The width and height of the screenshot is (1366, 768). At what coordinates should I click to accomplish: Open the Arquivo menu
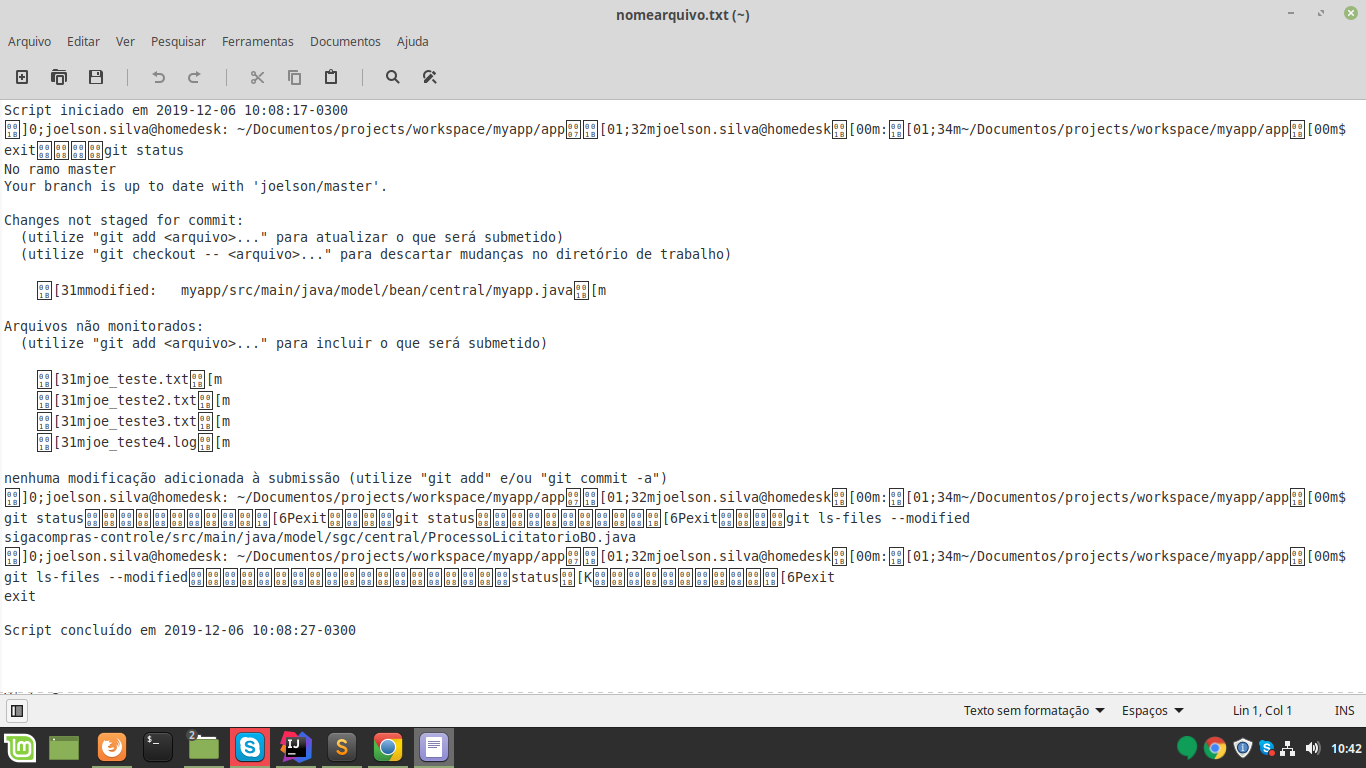pos(29,42)
